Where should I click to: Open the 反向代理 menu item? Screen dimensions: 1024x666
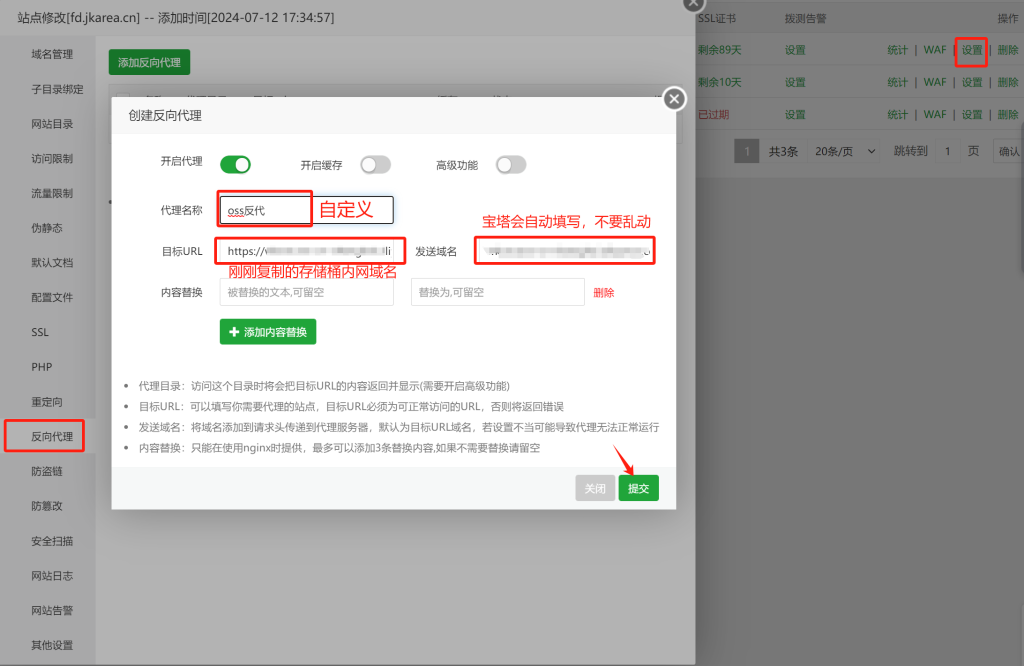click(52, 437)
